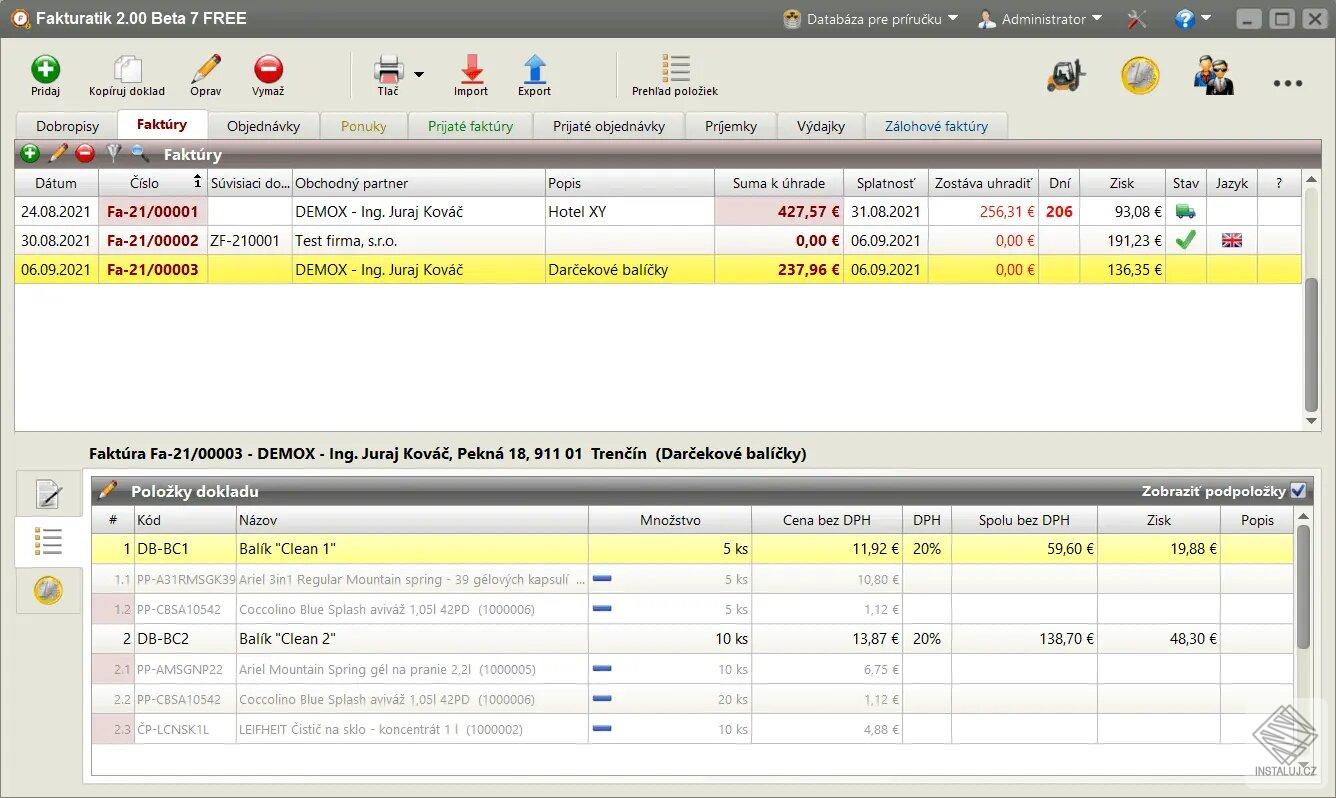Open the forklift warehouse icon

click(x=1066, y=76)
